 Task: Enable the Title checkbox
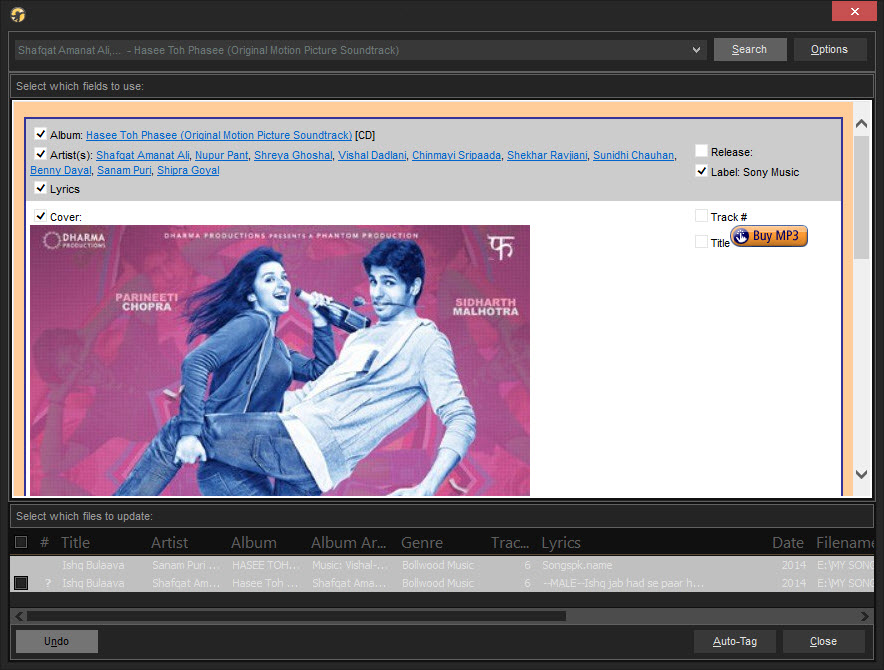click(x=701, y=242)
